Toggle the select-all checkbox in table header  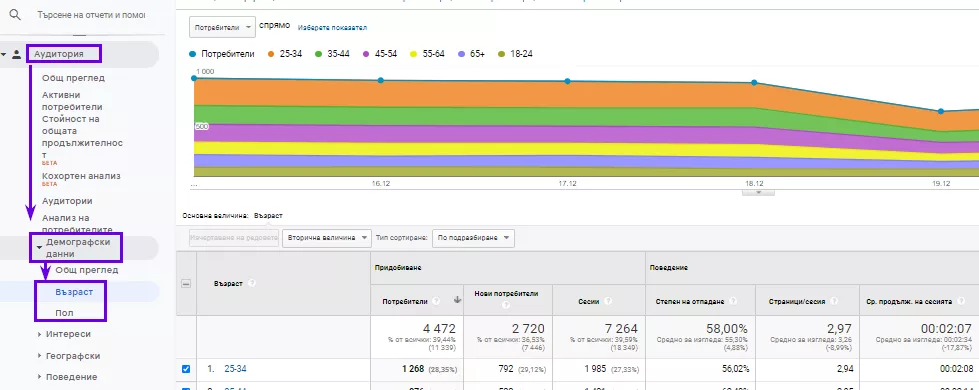[185, 283]
